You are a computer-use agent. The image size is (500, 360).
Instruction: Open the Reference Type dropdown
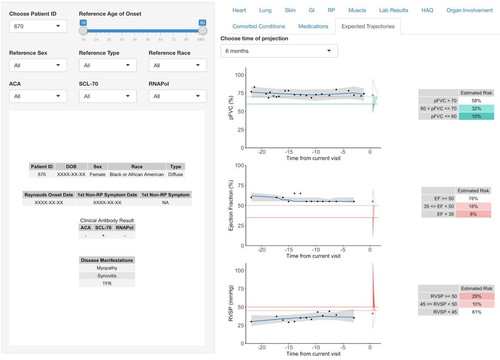click(107, 65)
